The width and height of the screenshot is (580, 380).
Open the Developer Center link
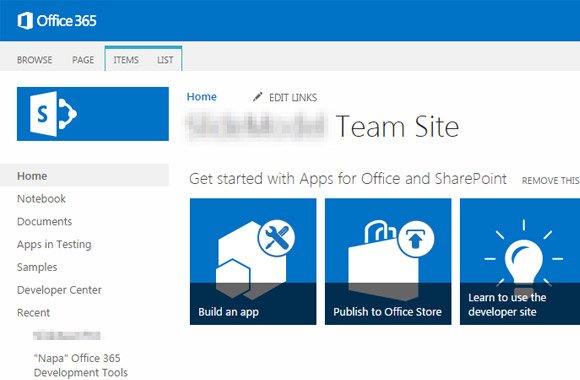(59, 290)
